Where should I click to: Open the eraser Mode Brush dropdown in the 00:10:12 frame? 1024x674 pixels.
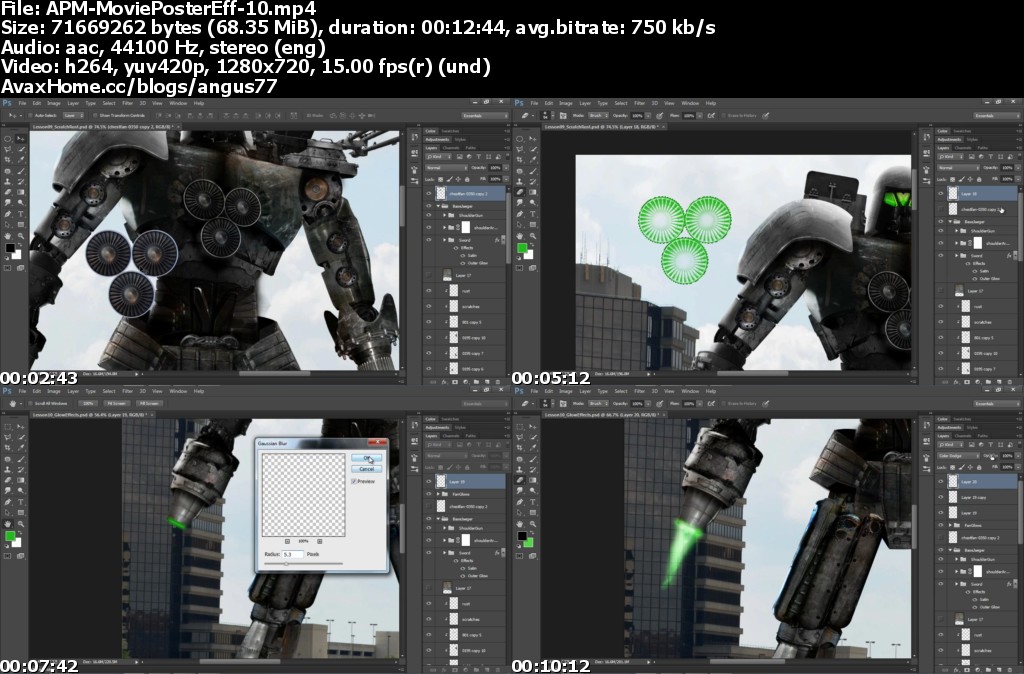[598, 404]
